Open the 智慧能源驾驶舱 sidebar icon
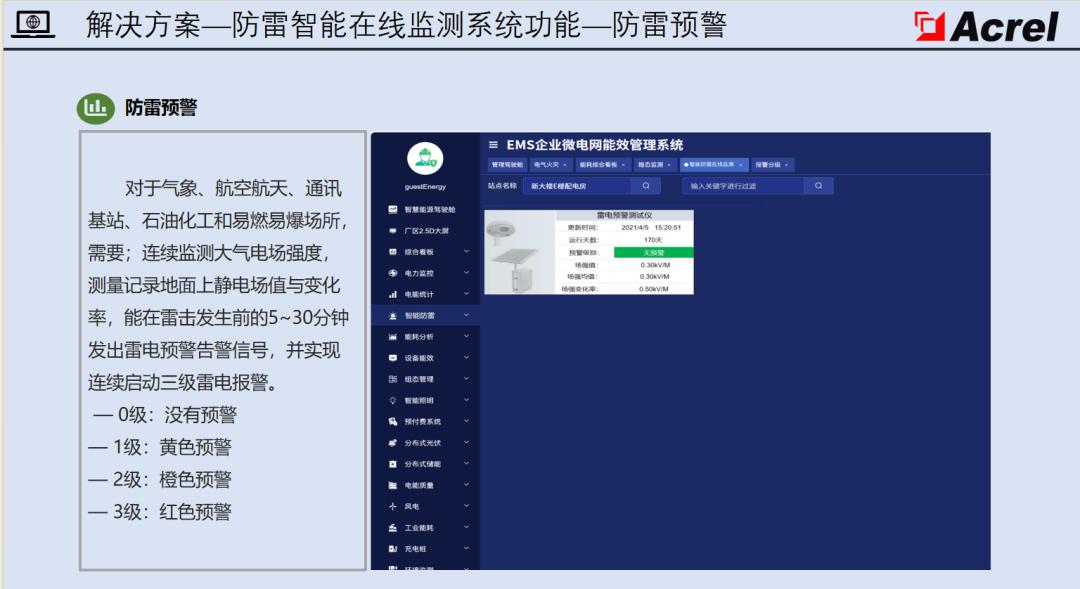The image size is (1080, 589). click(x=393, y=209)
